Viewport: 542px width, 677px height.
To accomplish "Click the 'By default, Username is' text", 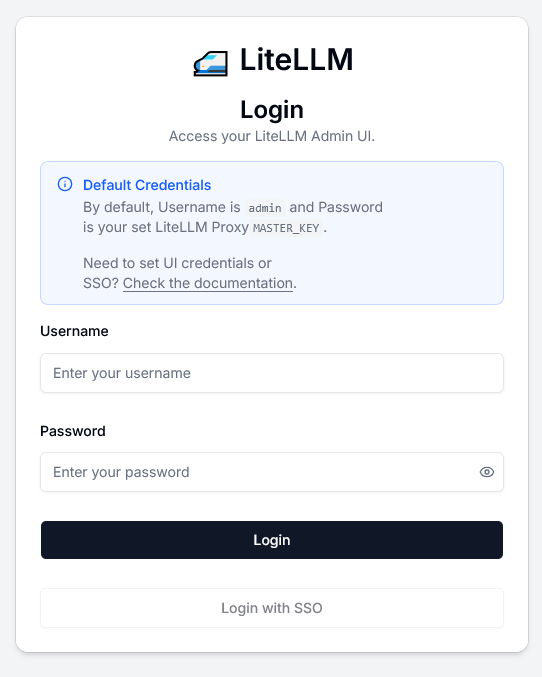I will coord(162,207).
